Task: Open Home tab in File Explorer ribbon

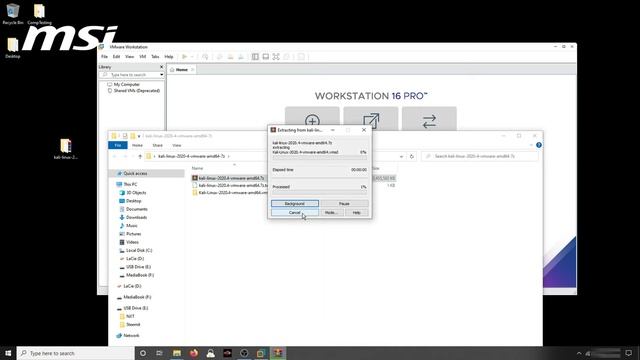Action: pyautogui.click(x=137, y=145)
